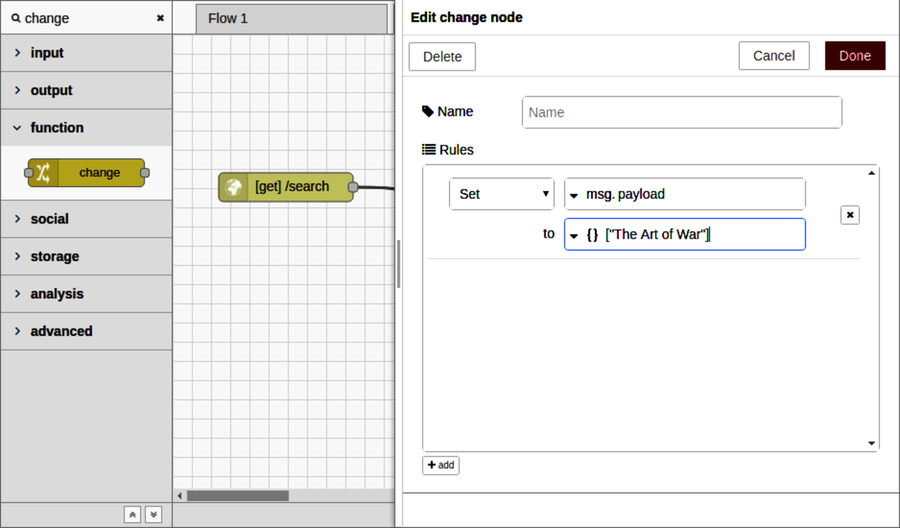The width and height of the screenshot is (900, 528).
Task: Open the Set action dropdown
Action: click(502, 194)
